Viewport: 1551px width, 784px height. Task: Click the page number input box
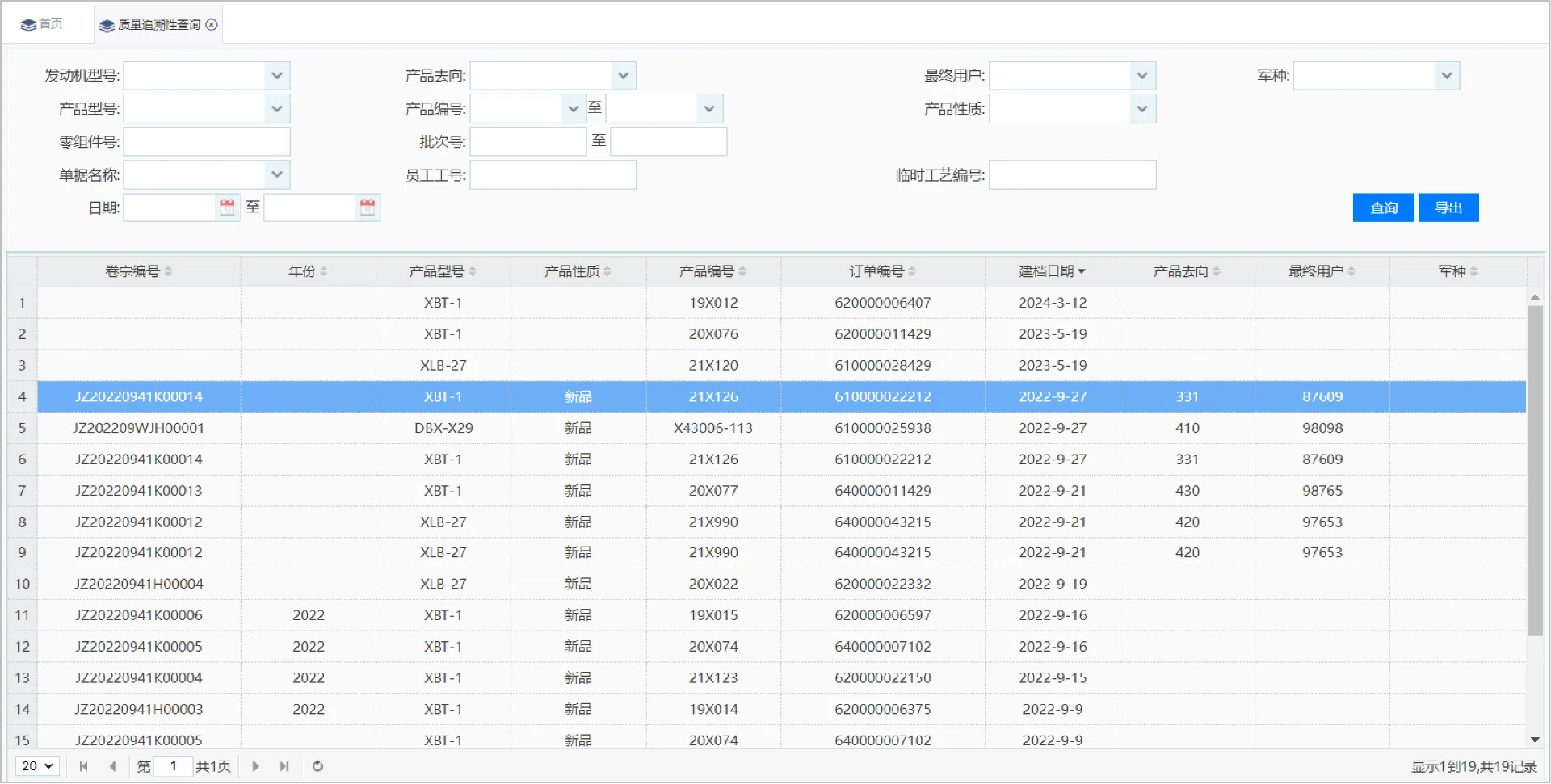pyautogui.click(x=173, y=766)
